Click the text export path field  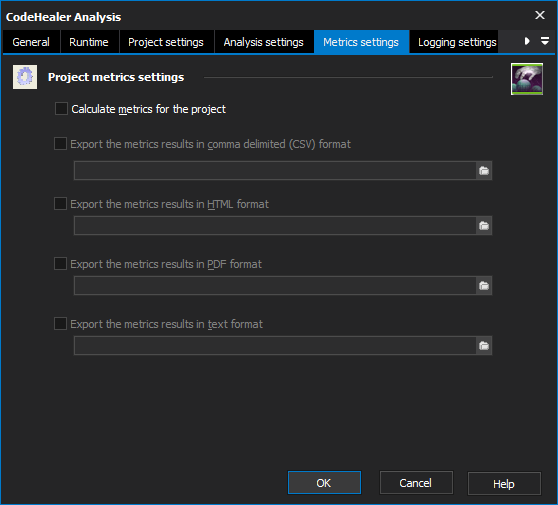pos(275,346)
